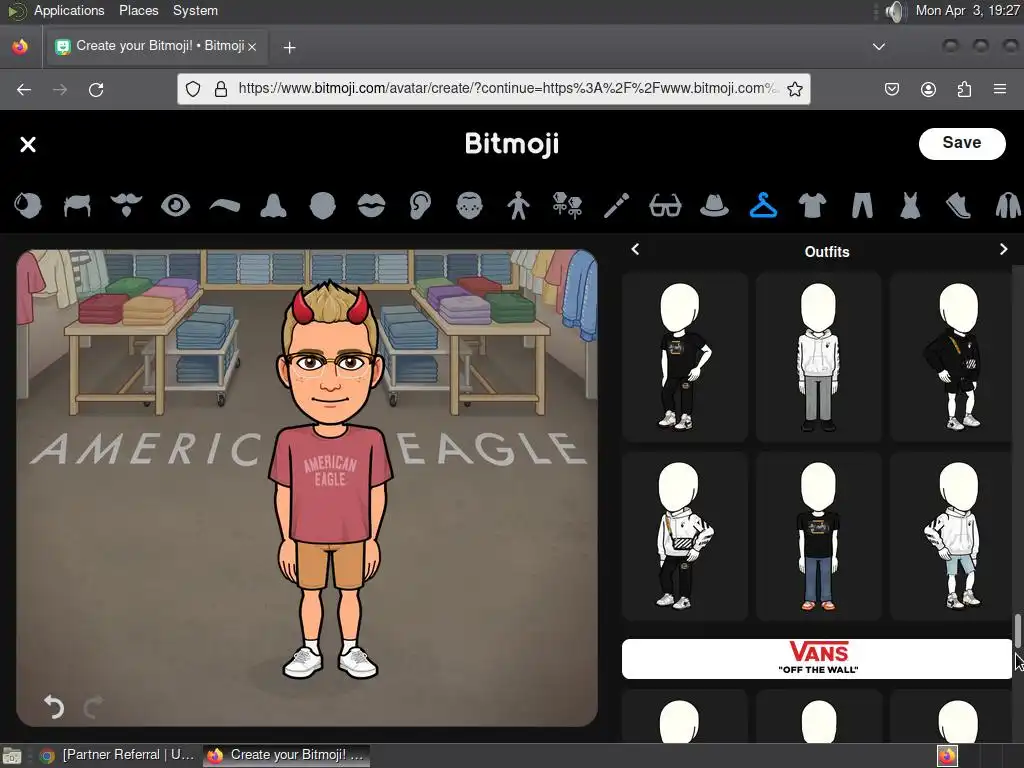1024x768 pixels.
Task: Close the Create your Bitmoji tab
Action: [252, 47]
